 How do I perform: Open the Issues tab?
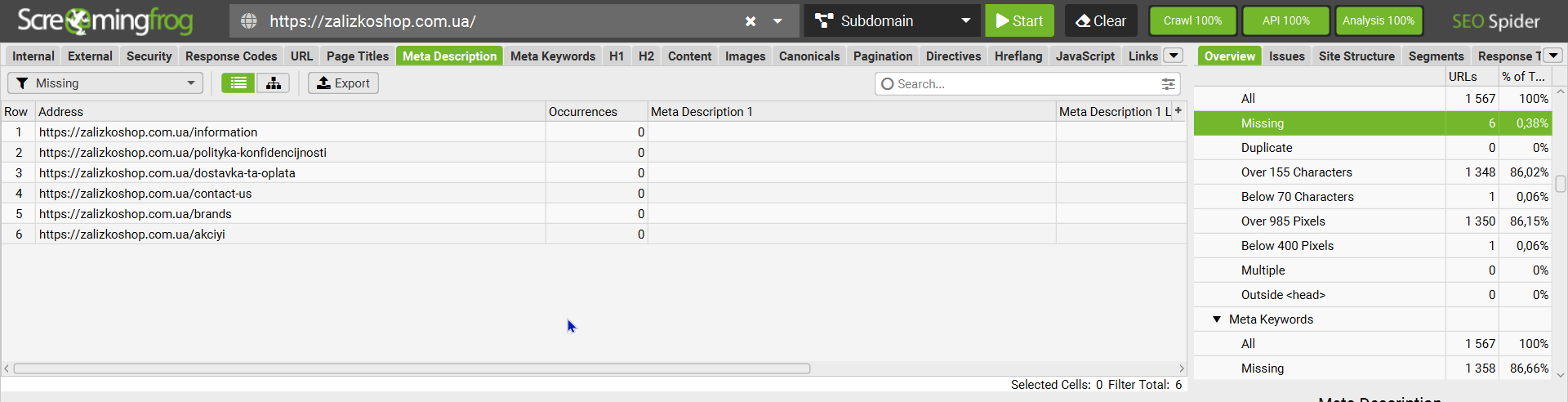pos(1286,56)
